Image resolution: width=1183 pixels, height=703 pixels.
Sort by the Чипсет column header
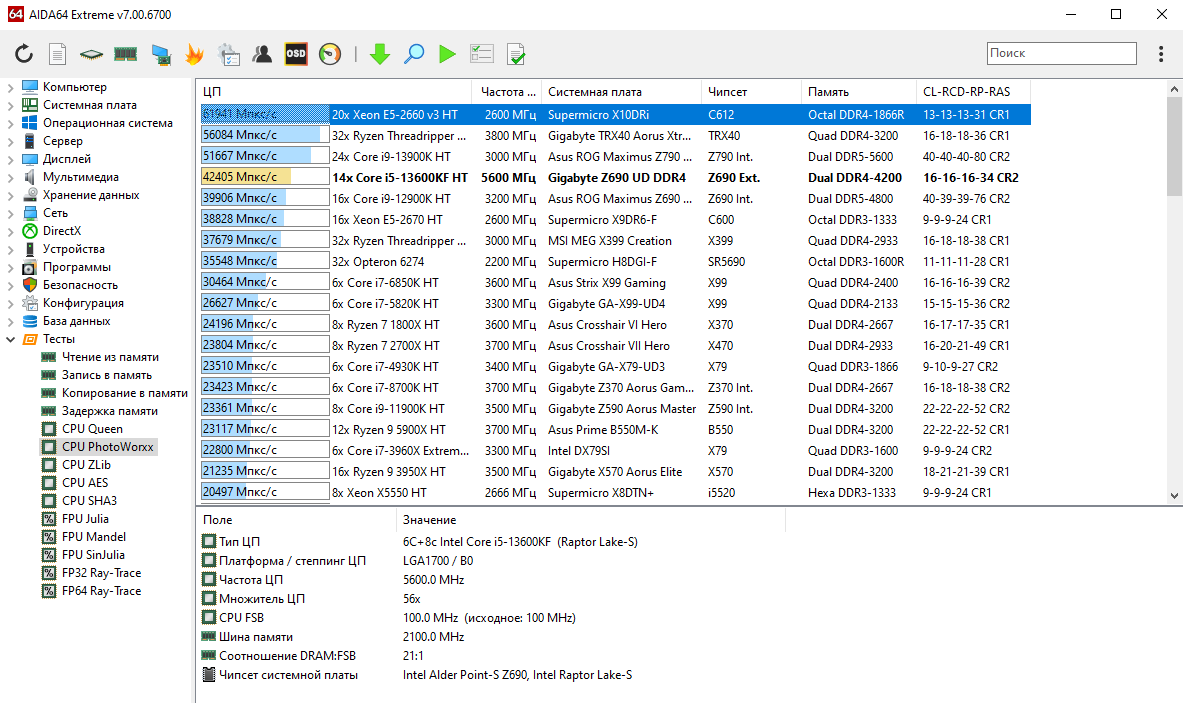(751, 91)
